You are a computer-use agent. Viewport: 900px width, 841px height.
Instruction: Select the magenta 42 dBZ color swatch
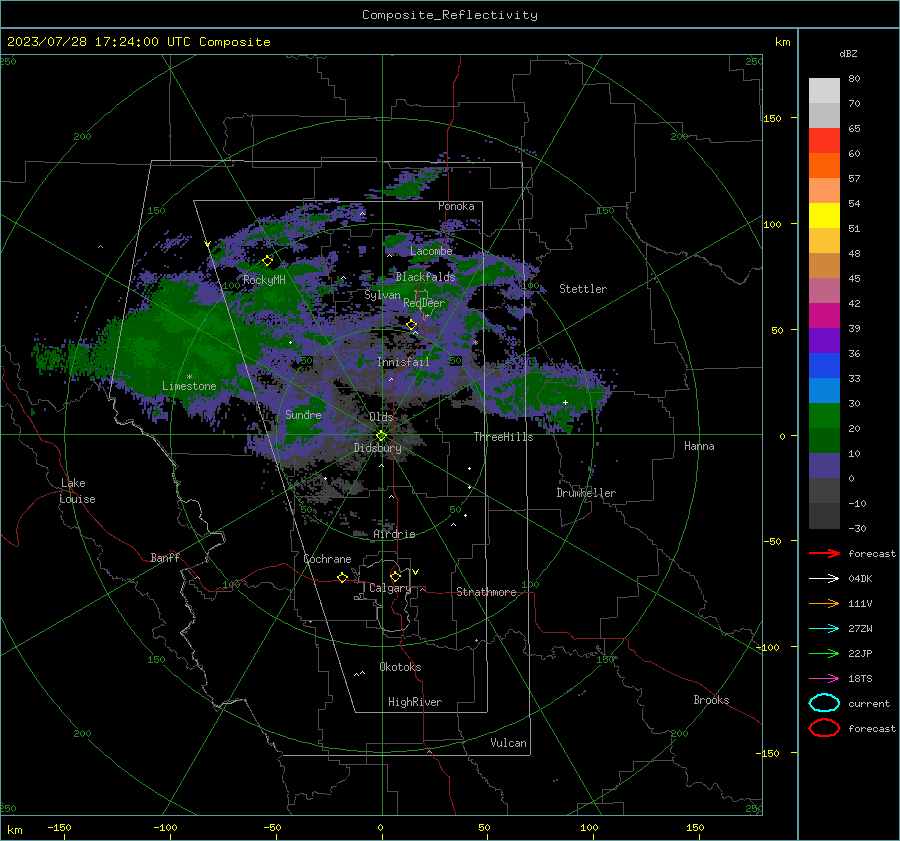click(824, 316)
